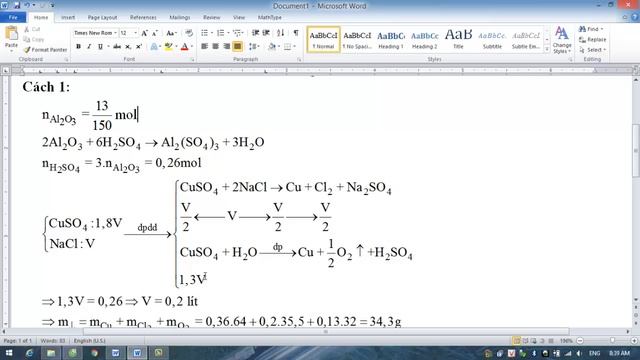Undo the last action
This screenshot has height=360, width=640.
tap(27, 5)
